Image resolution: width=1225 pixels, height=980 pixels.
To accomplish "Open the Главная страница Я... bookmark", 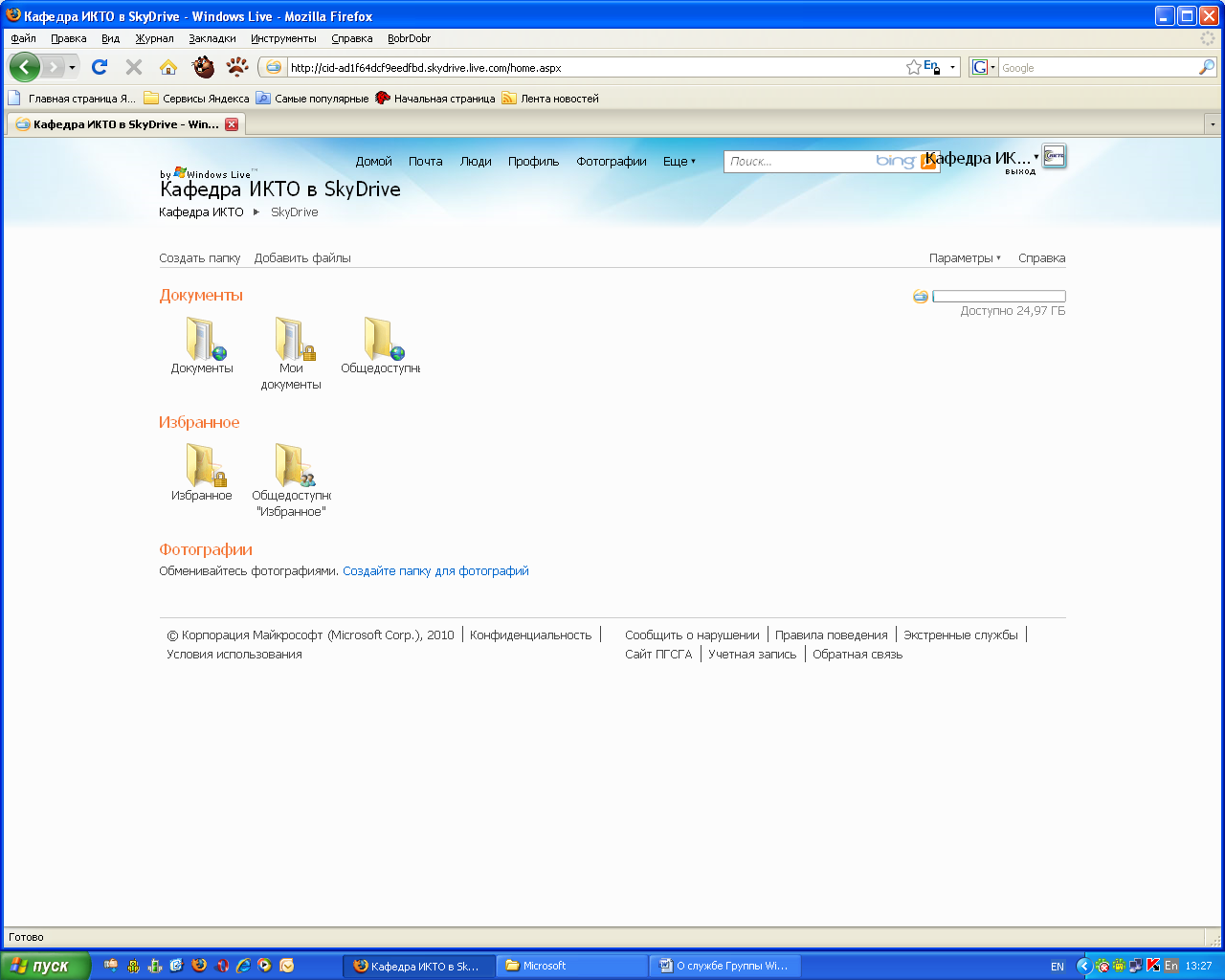I will click(x=72, y=99).
